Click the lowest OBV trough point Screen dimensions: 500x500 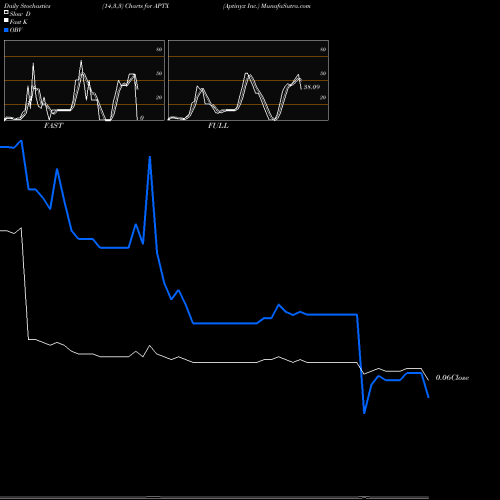(364, 413)
